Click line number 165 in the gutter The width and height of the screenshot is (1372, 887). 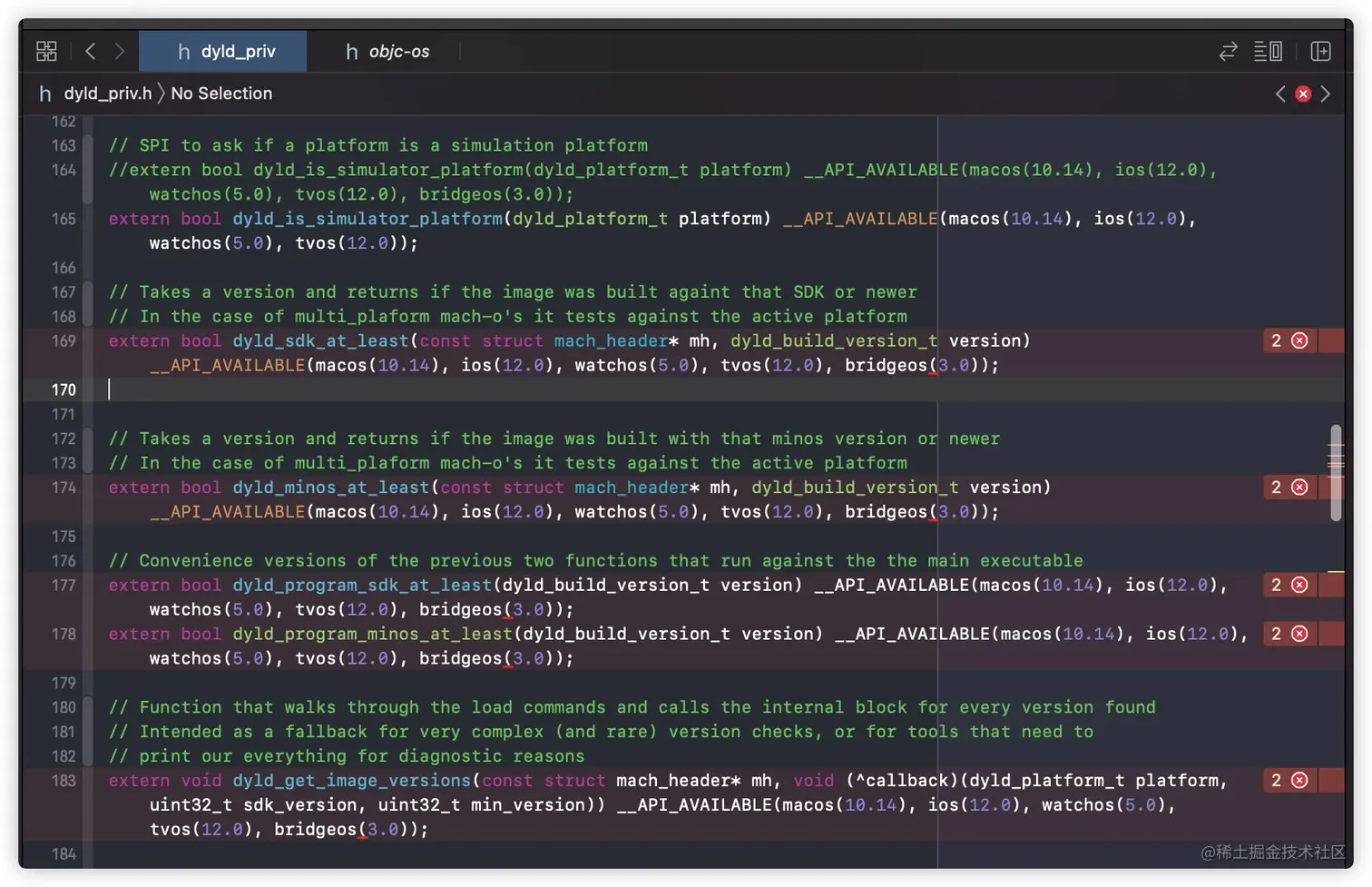(64, 219)
